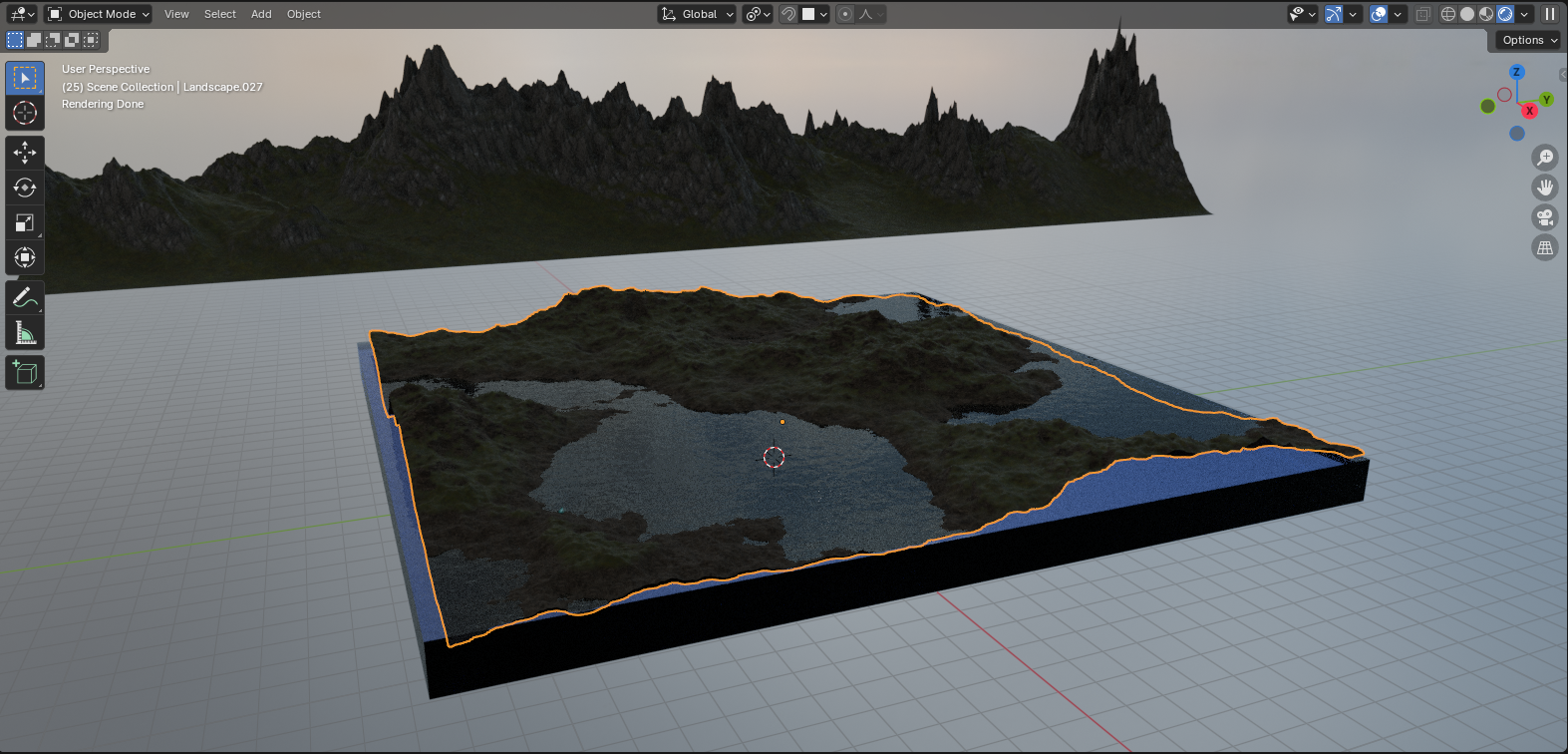Set selection mode to invert
Viewport: 1568px width, 754px height.
pos(72,40)
